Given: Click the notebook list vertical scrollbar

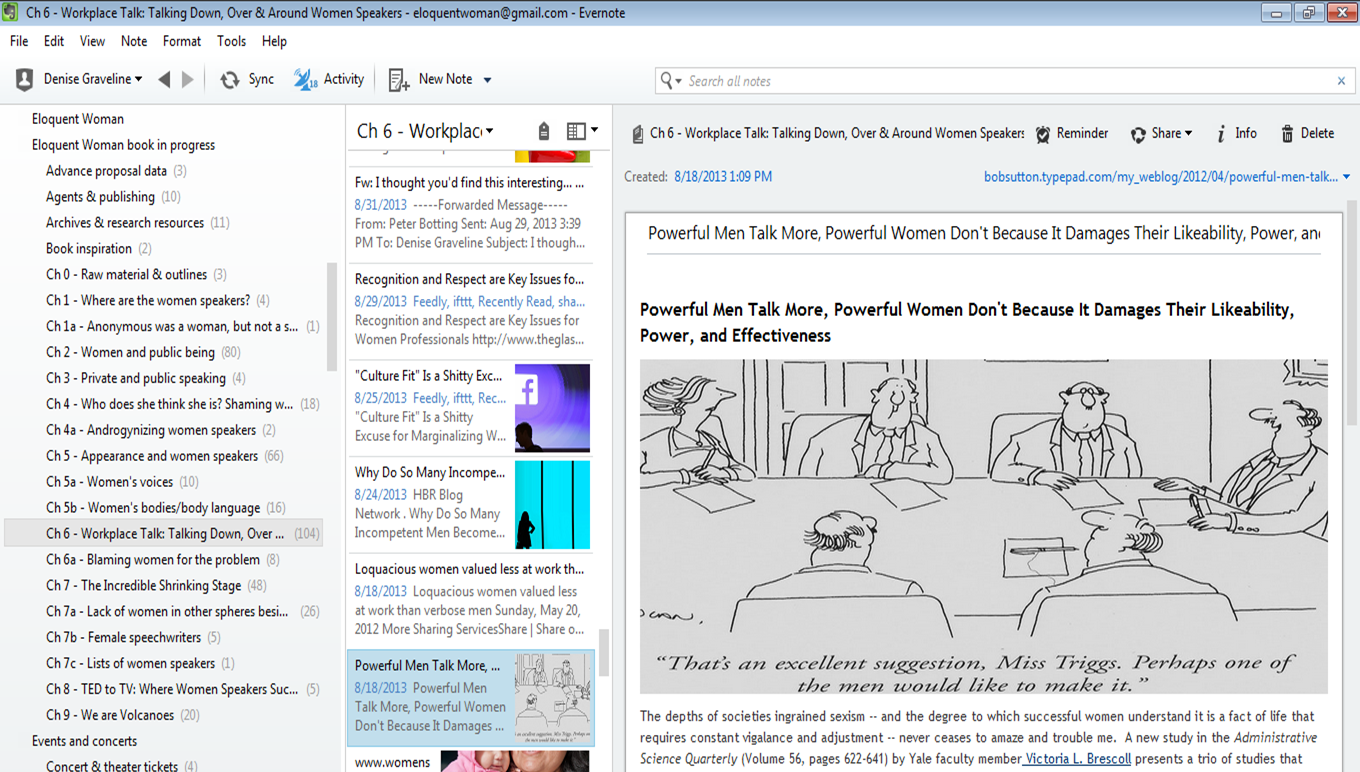Looking at the screenshot, I should pyautogui.click(x=332, y=317).
